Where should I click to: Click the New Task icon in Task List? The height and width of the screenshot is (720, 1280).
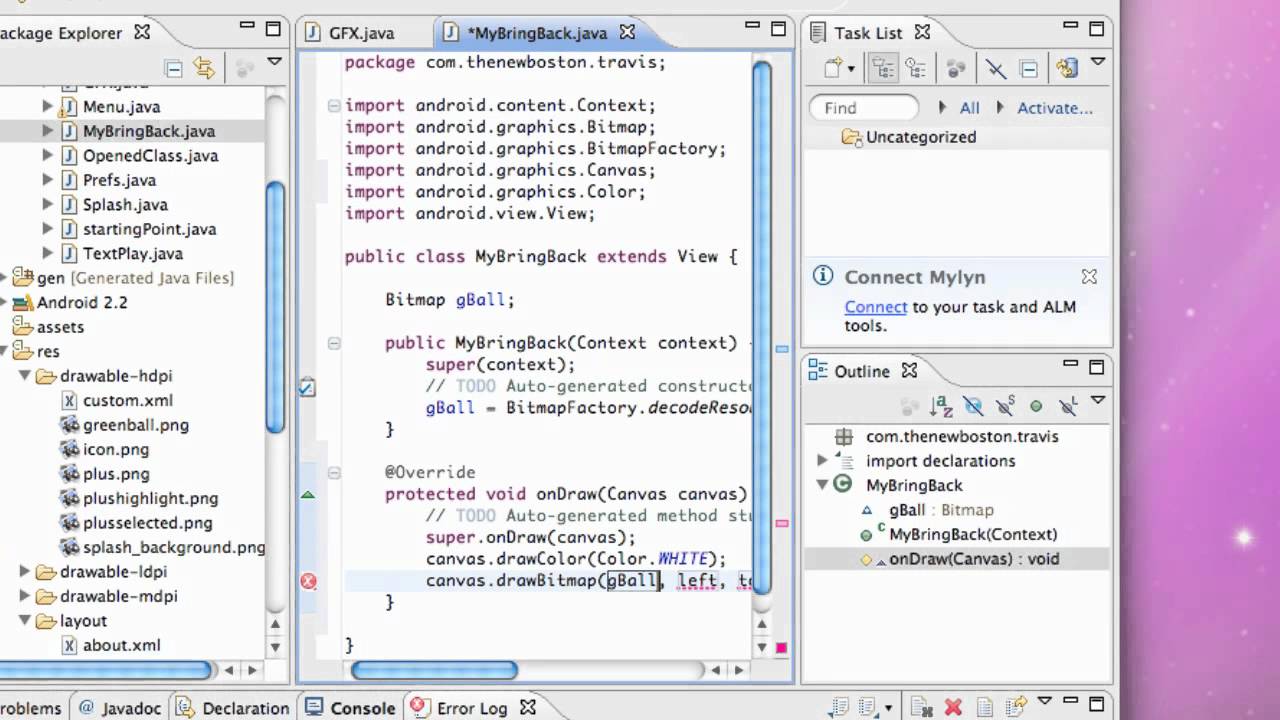click(833, 68)
